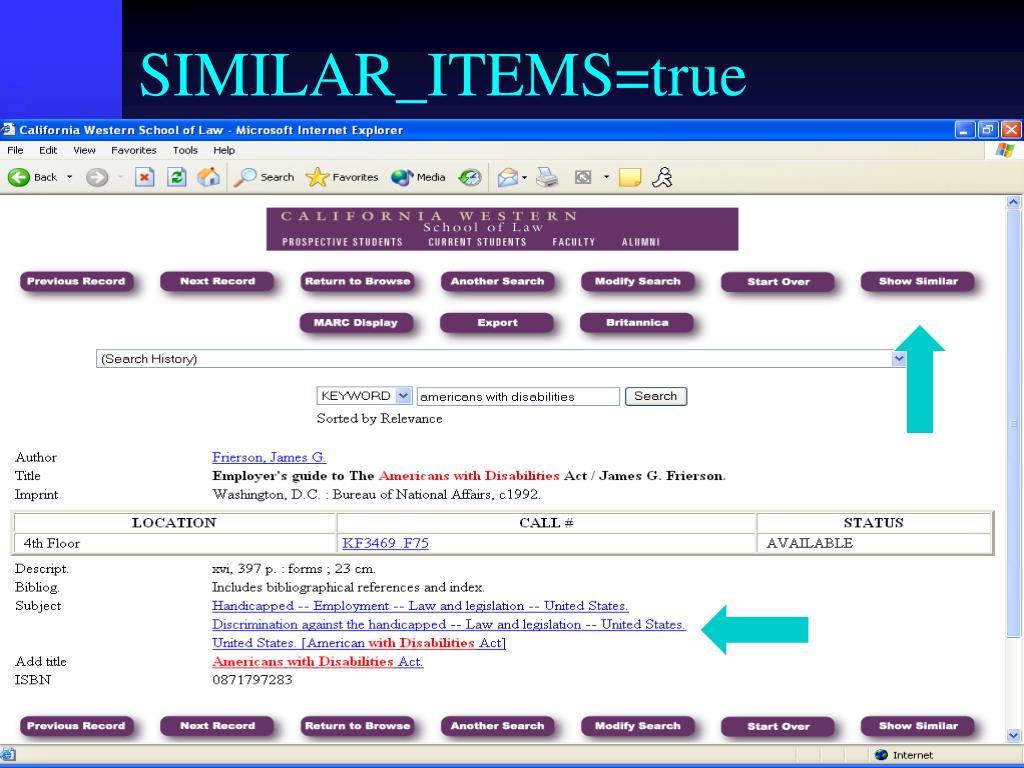Click the bottom Previous Record button
The image size is (1024, 768).
(x=76, y=726)
